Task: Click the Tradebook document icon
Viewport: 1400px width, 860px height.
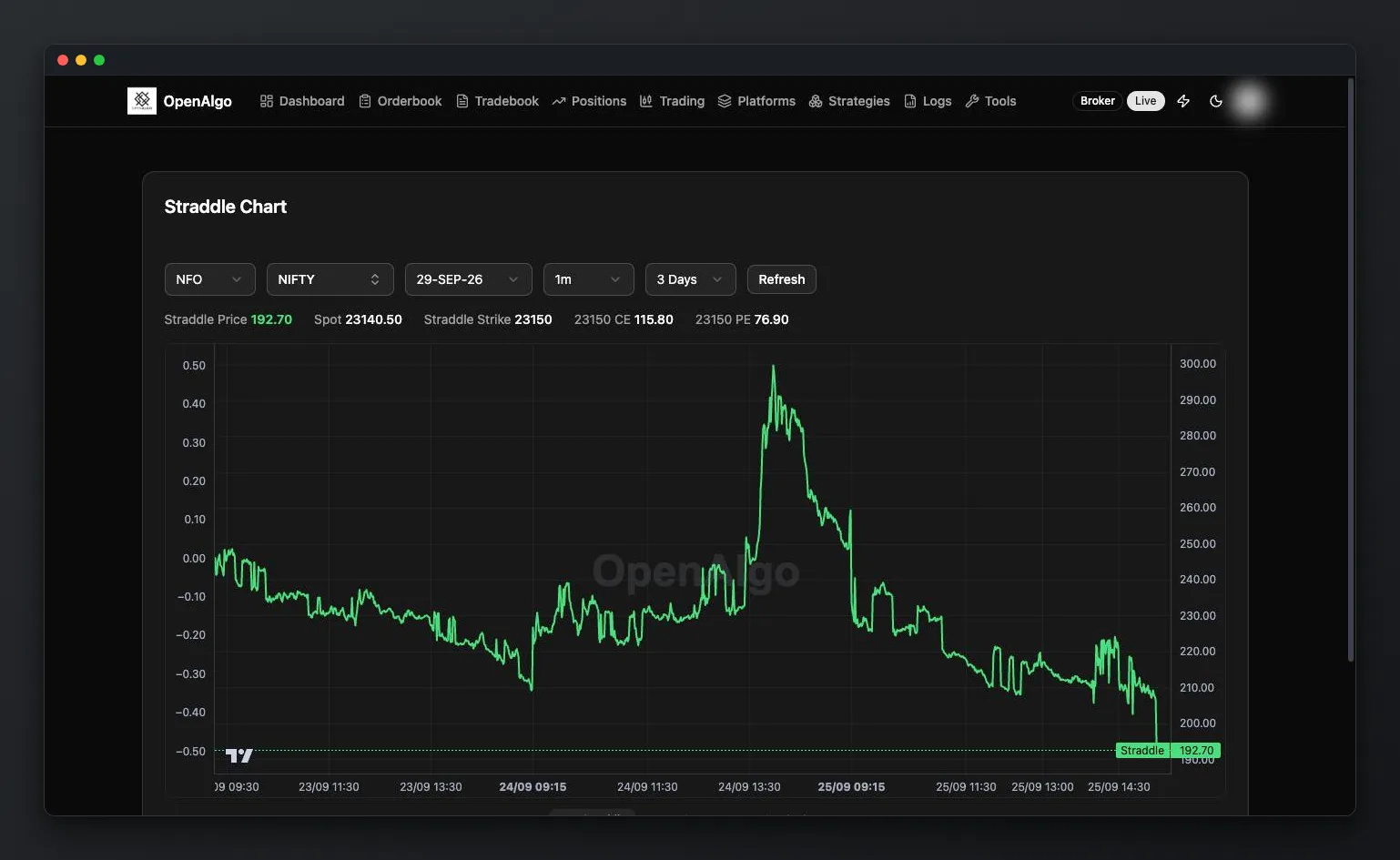Action: pos(462,101)
